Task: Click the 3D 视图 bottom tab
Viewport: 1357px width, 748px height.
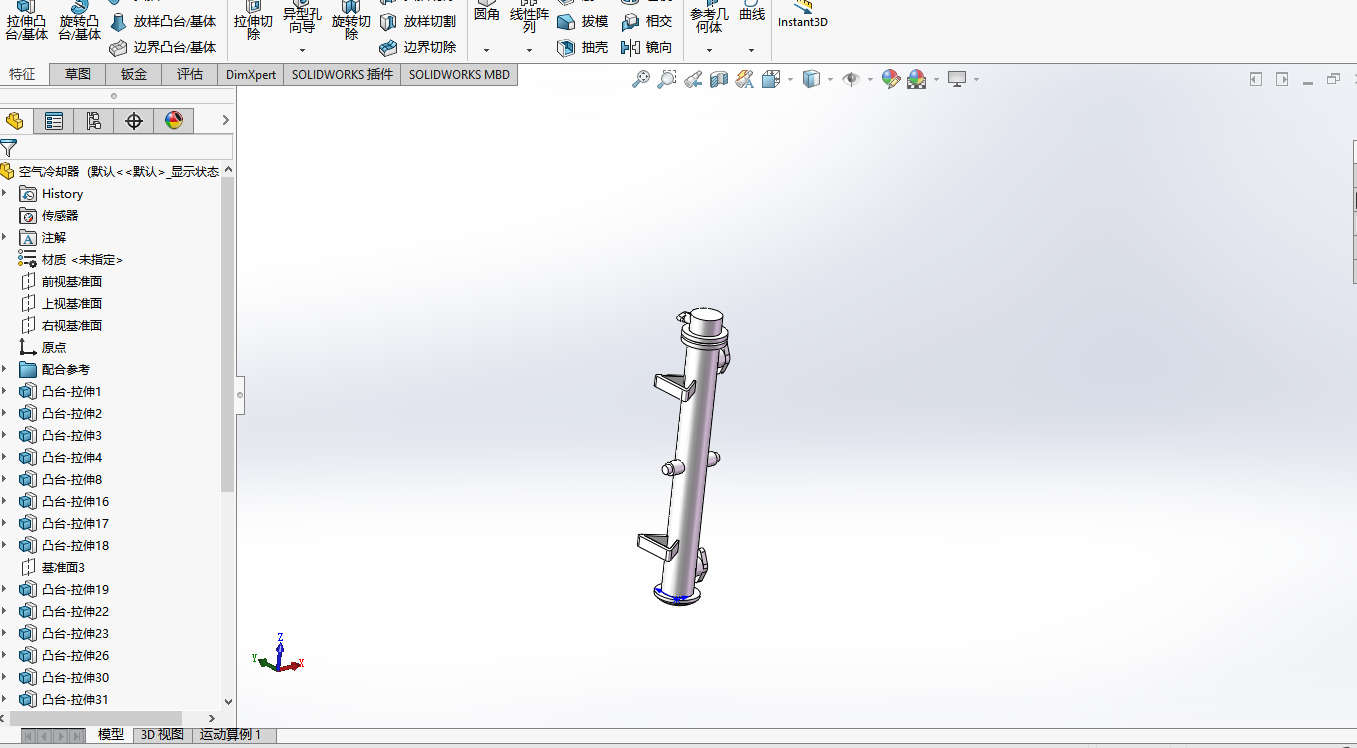Action: 162,734
